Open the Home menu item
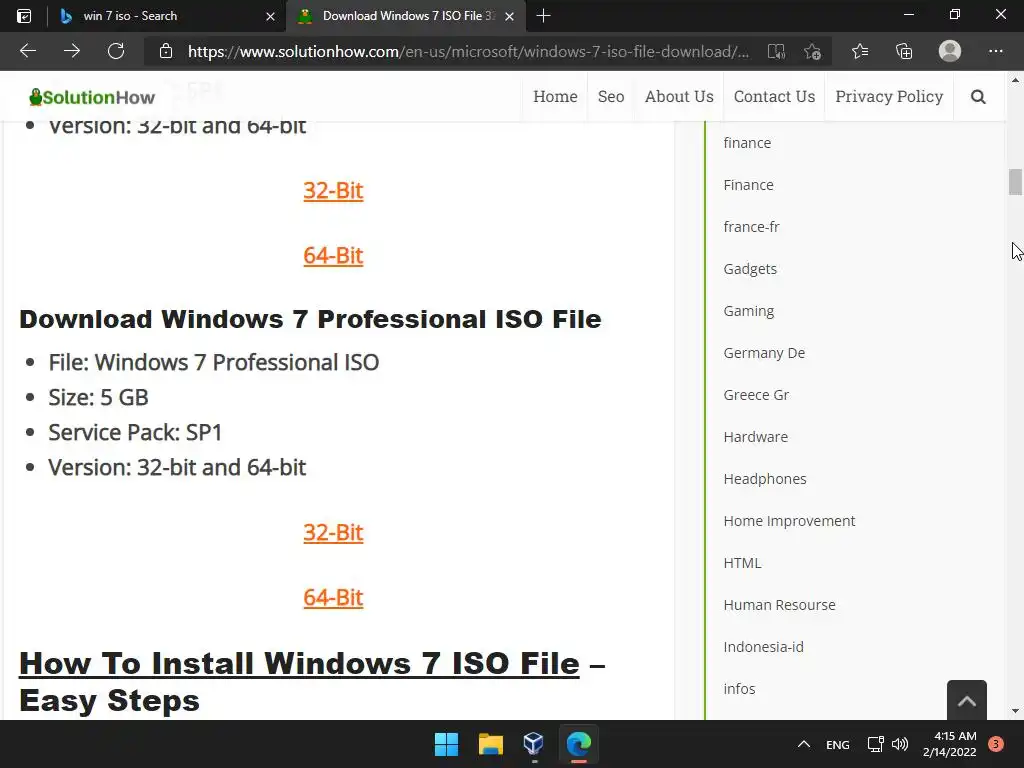 click(x=555, y=97)
